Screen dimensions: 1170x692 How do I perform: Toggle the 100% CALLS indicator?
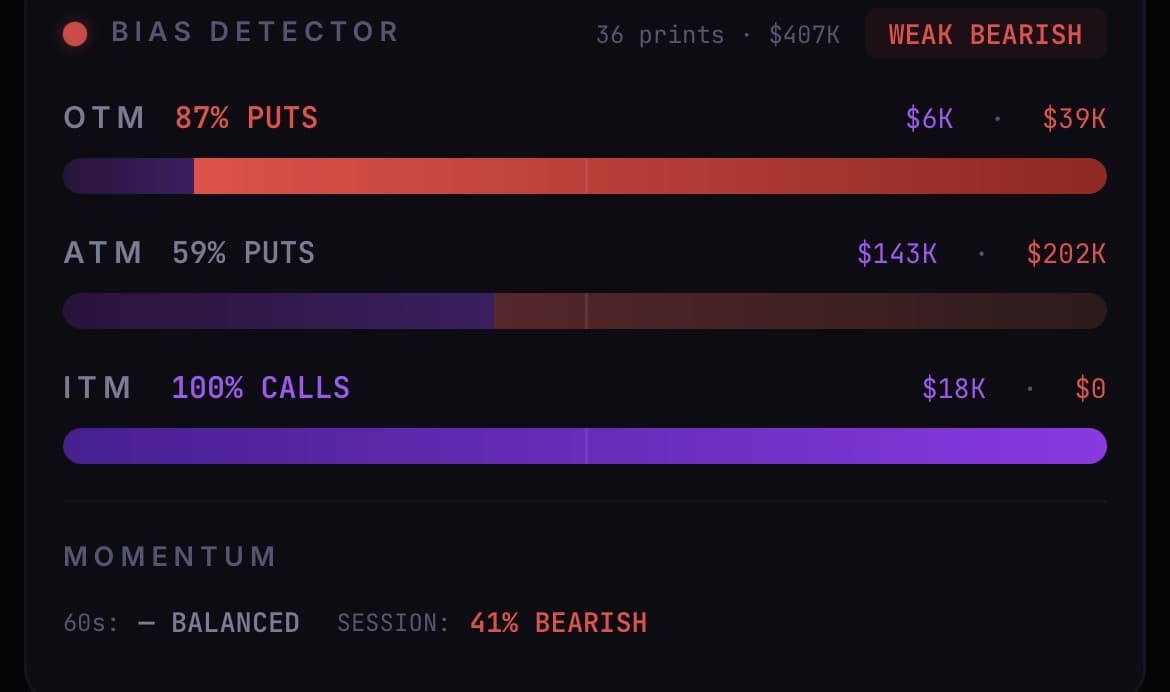(260, 388)
